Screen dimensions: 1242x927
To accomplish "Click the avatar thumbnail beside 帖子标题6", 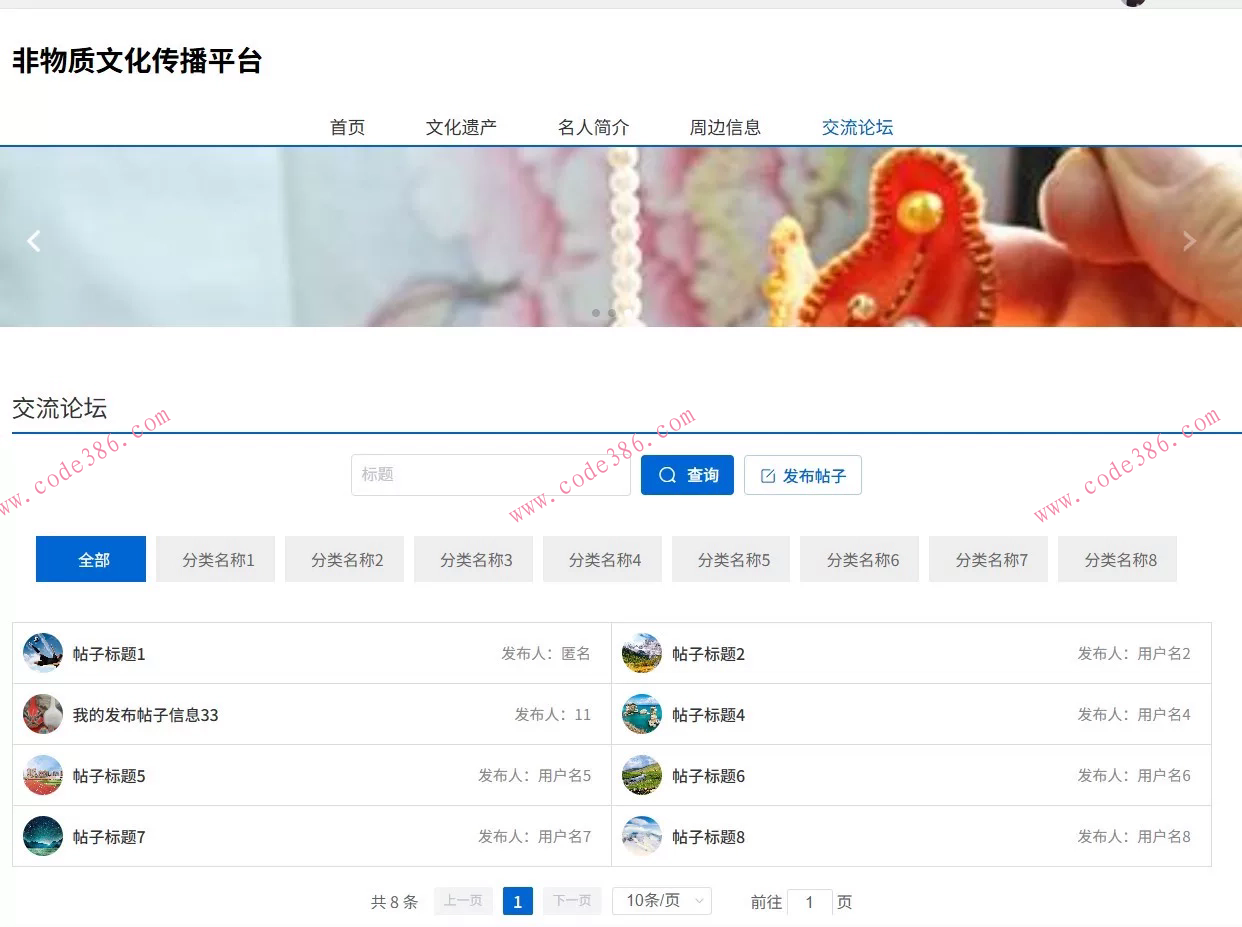I will pyautogui.click(x=641, y=775).
